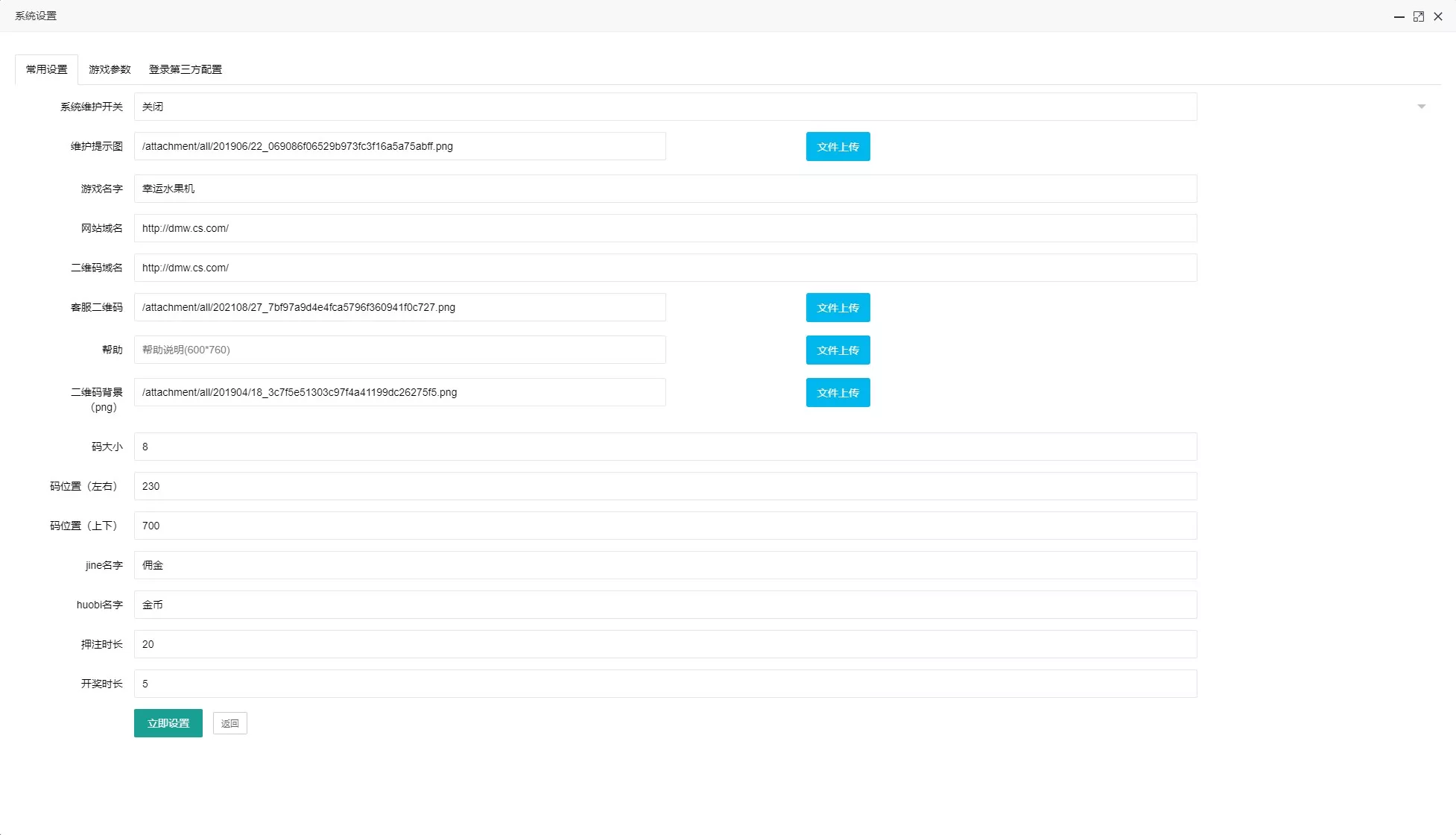This screenshot has width=1456, height=835.
Task: Click the 返回 button
Action: [x=230, y=723]
